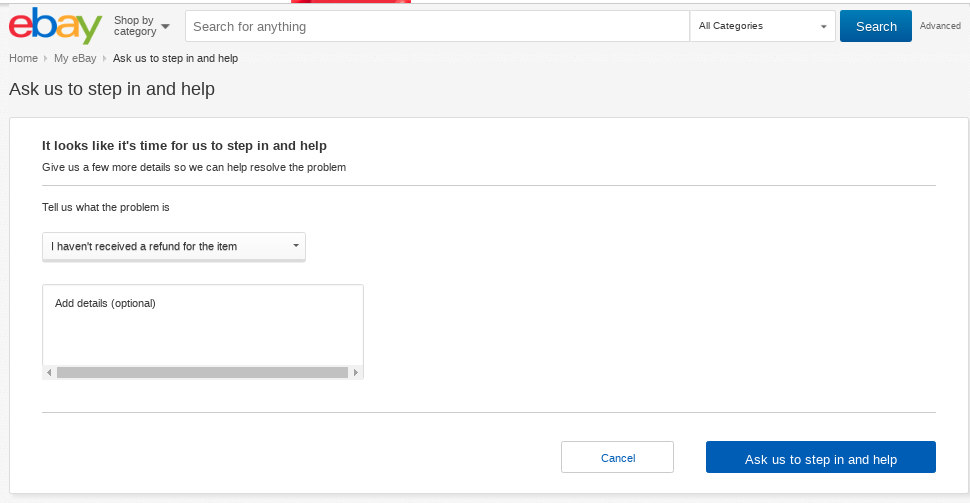Image resolution: width=970 pixels, height=503 pixels.
Task: Click the "Tell us what the problem is" label
Action: click(106, 207)
